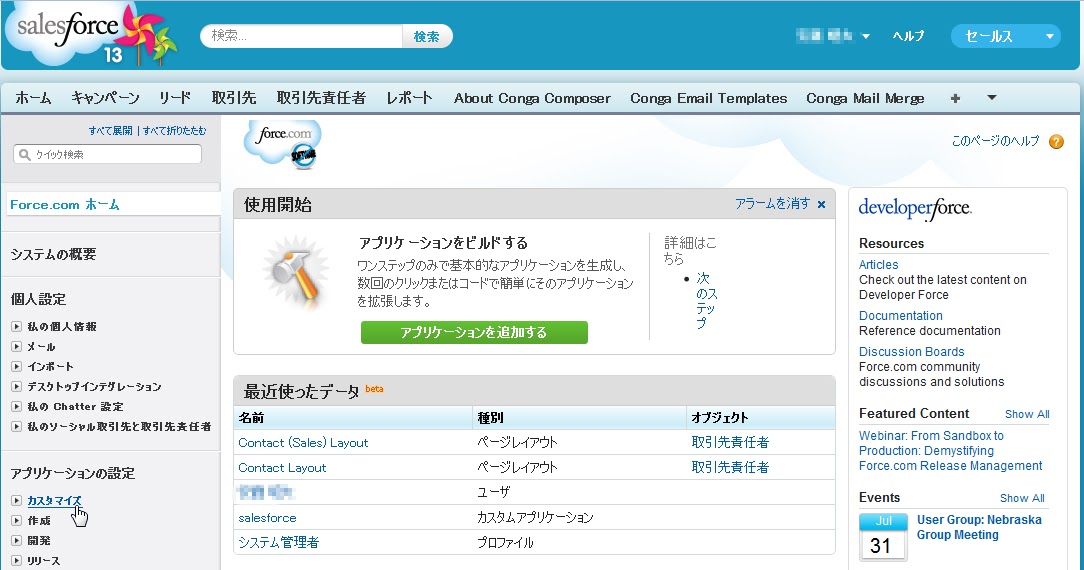1084x570 pixels.
Task: Click the hammer build application icon
Action: pyautogui.click(x=296, y=273)
